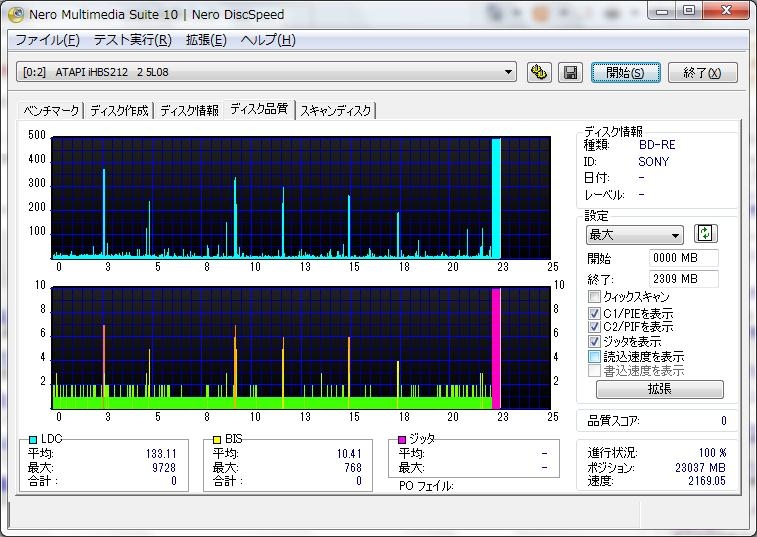Click the 終了(X) exit button
This screenshot has height=537, width=757.
pyautogui.click(x=702, y=72)
